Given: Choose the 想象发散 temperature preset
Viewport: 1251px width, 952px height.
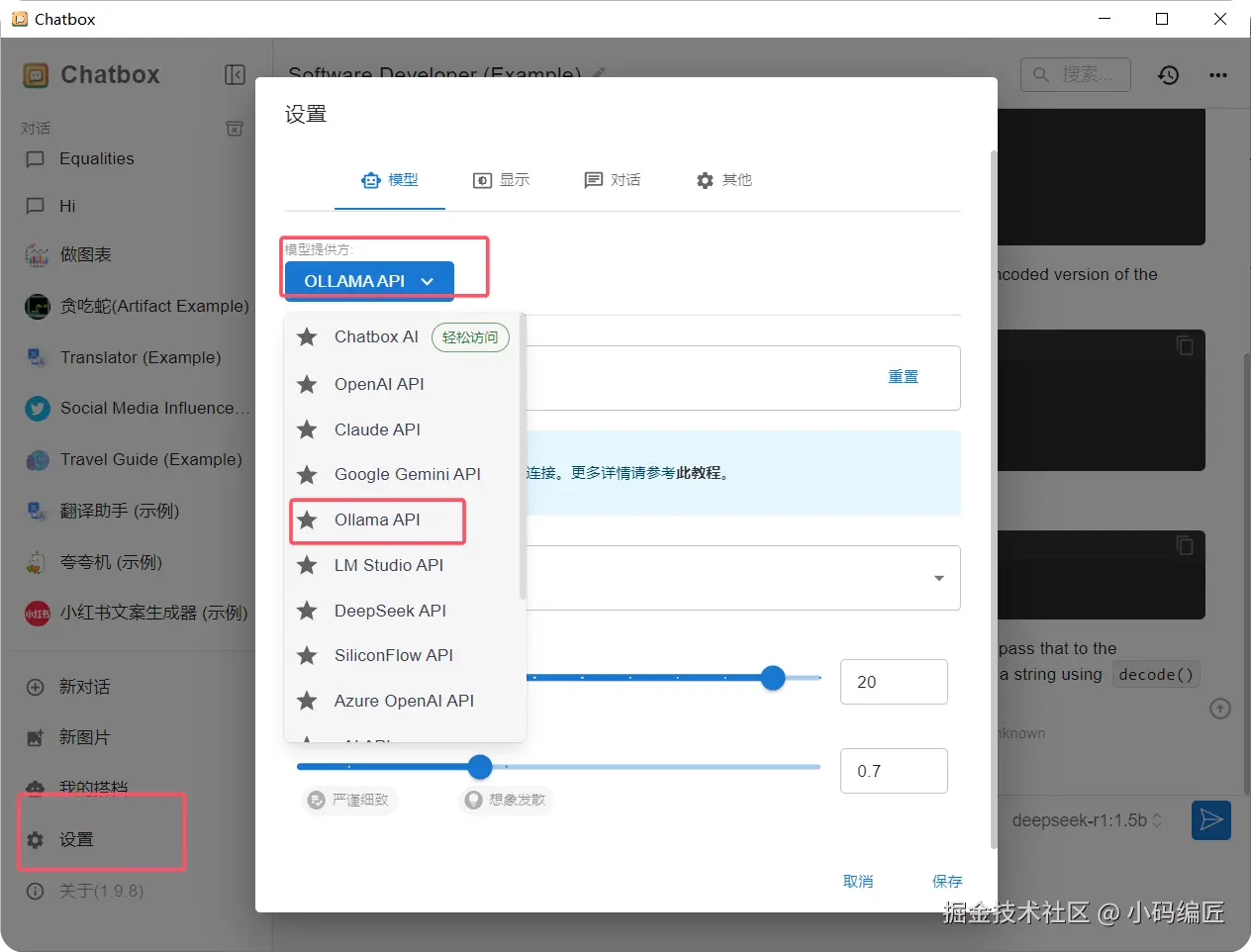Looking at the screenshot, I should pyautogui.click(x=506, y=800).
